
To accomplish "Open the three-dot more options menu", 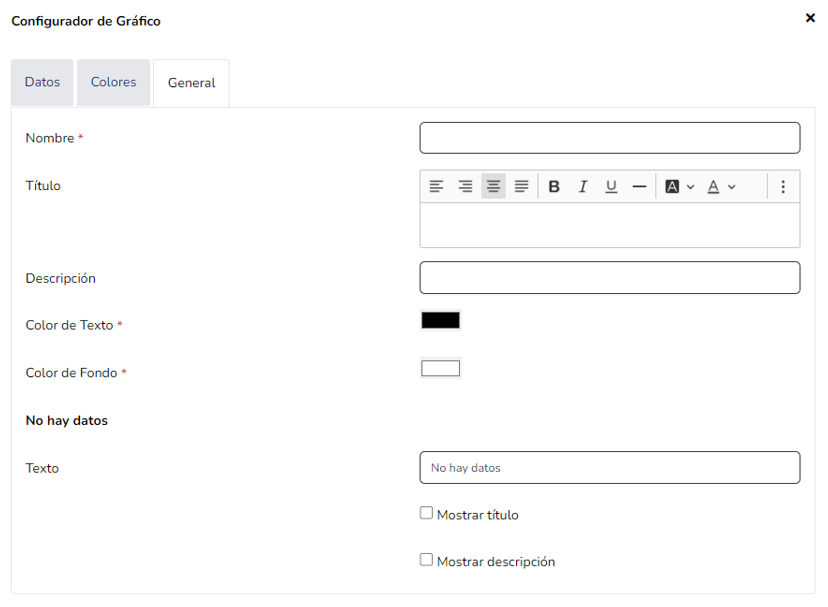I will point(783,187).
